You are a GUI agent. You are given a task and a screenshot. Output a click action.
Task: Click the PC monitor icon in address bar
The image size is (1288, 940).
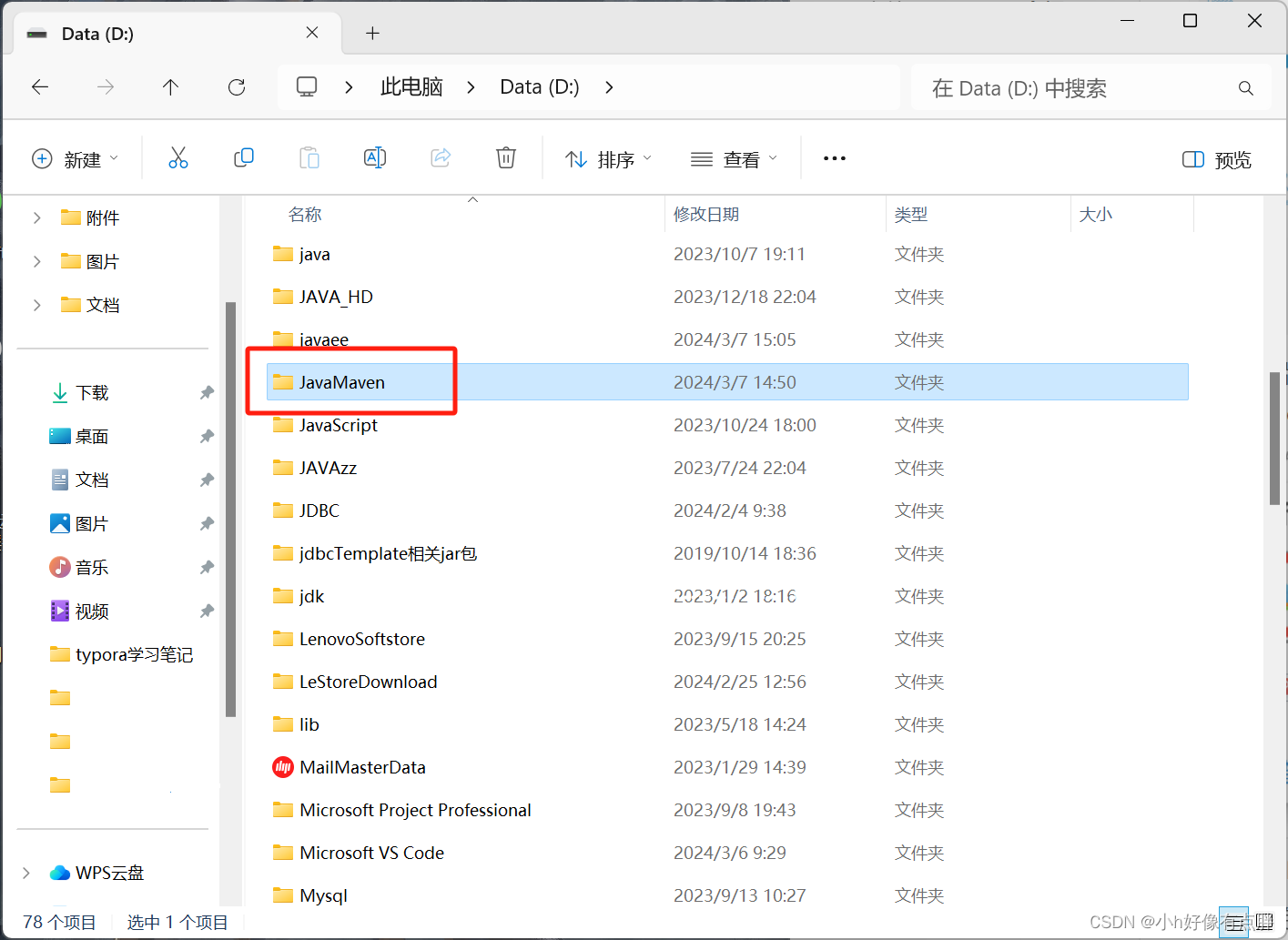307,86
